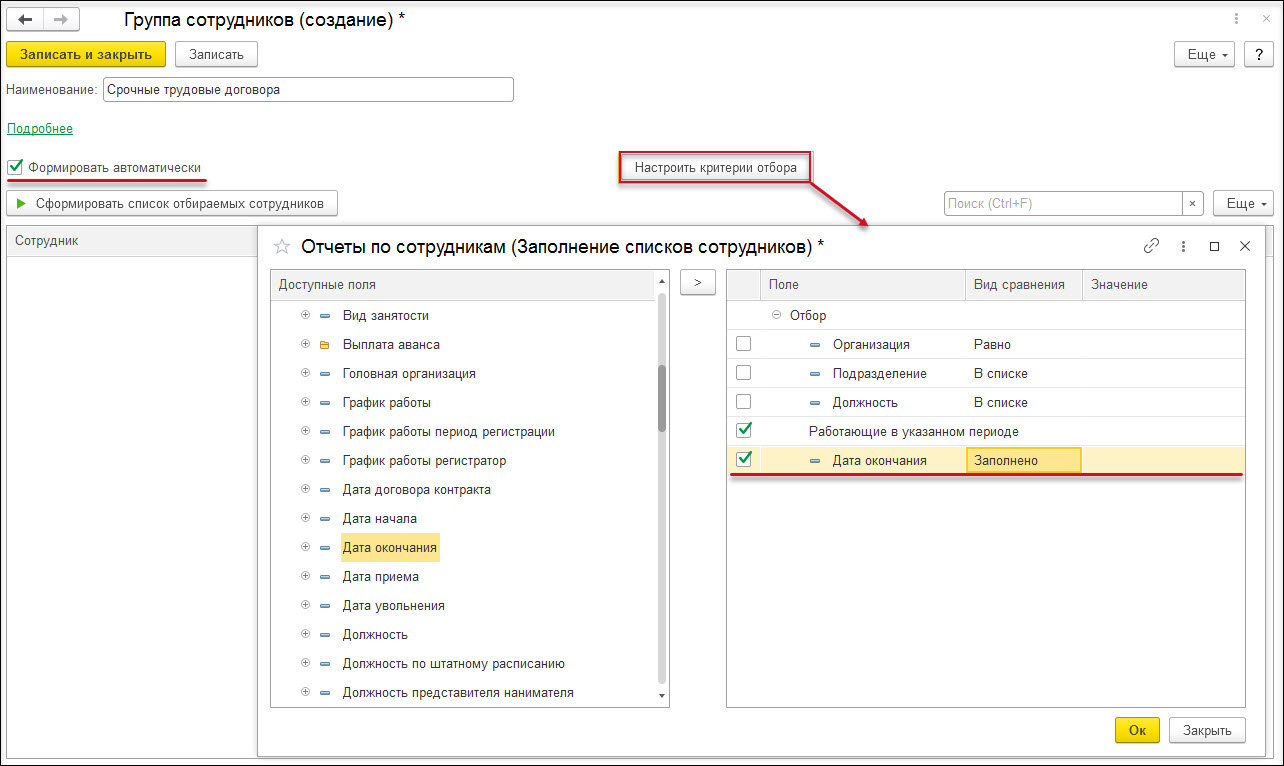The height and width of the screenshot is (766, 1284).
Task: Copy link using the chain icon
Action: click(1152, 246)
